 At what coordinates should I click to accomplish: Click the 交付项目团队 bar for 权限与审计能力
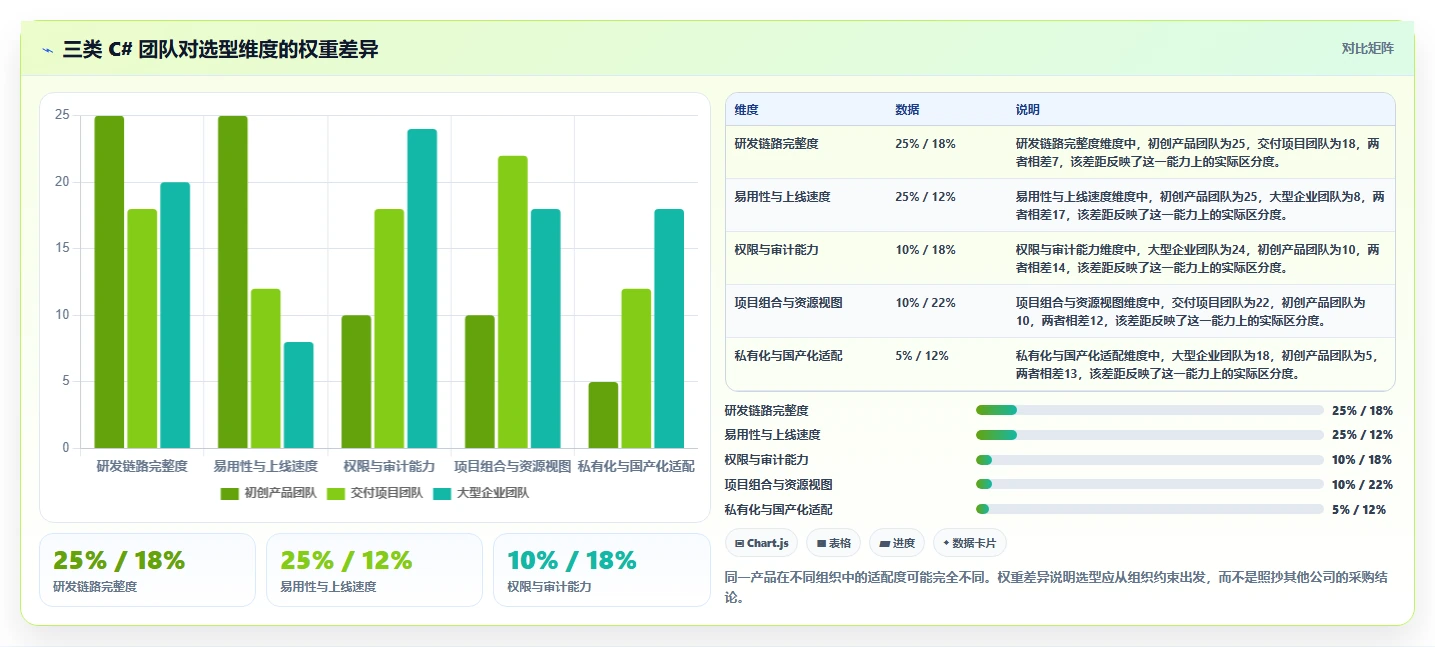(389, 329)
